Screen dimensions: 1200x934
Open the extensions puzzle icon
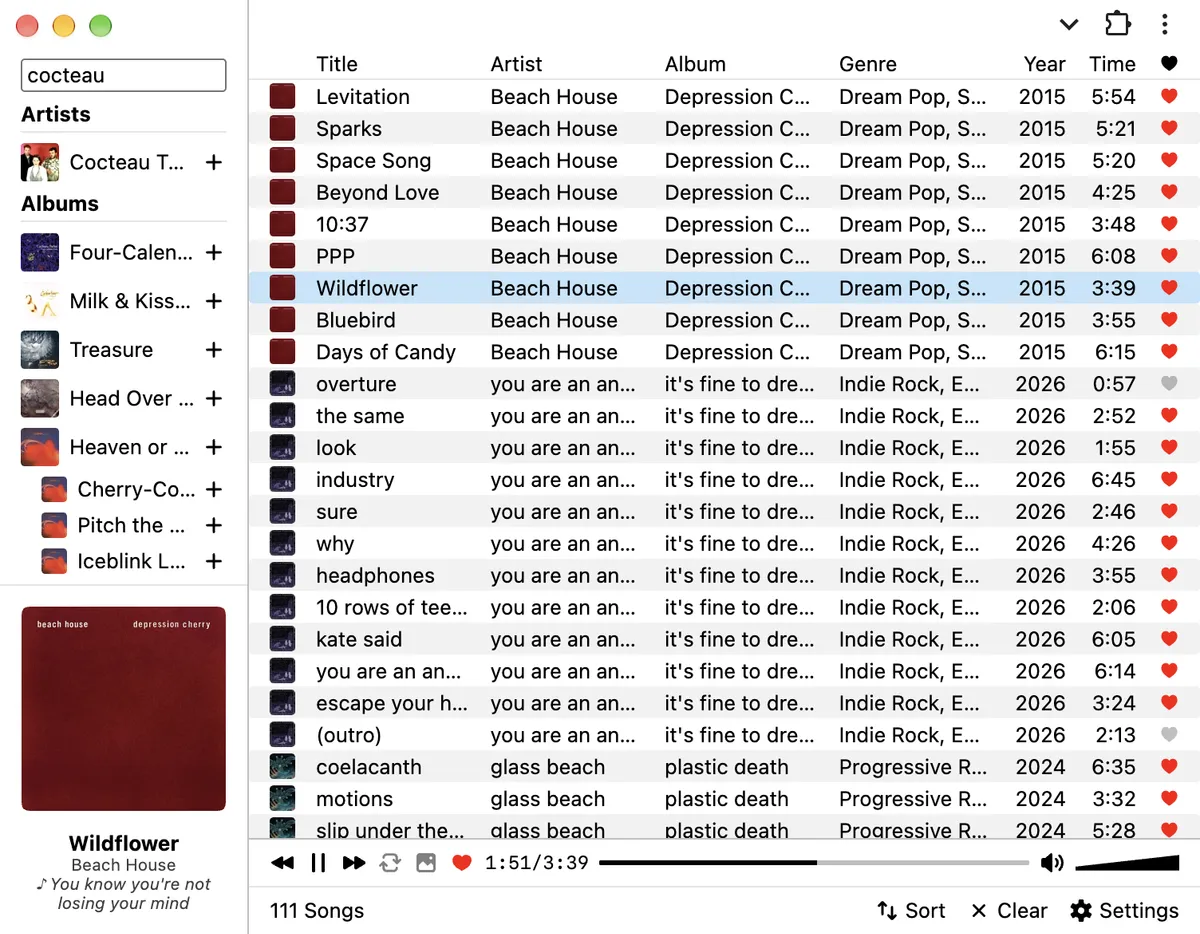1117,24
